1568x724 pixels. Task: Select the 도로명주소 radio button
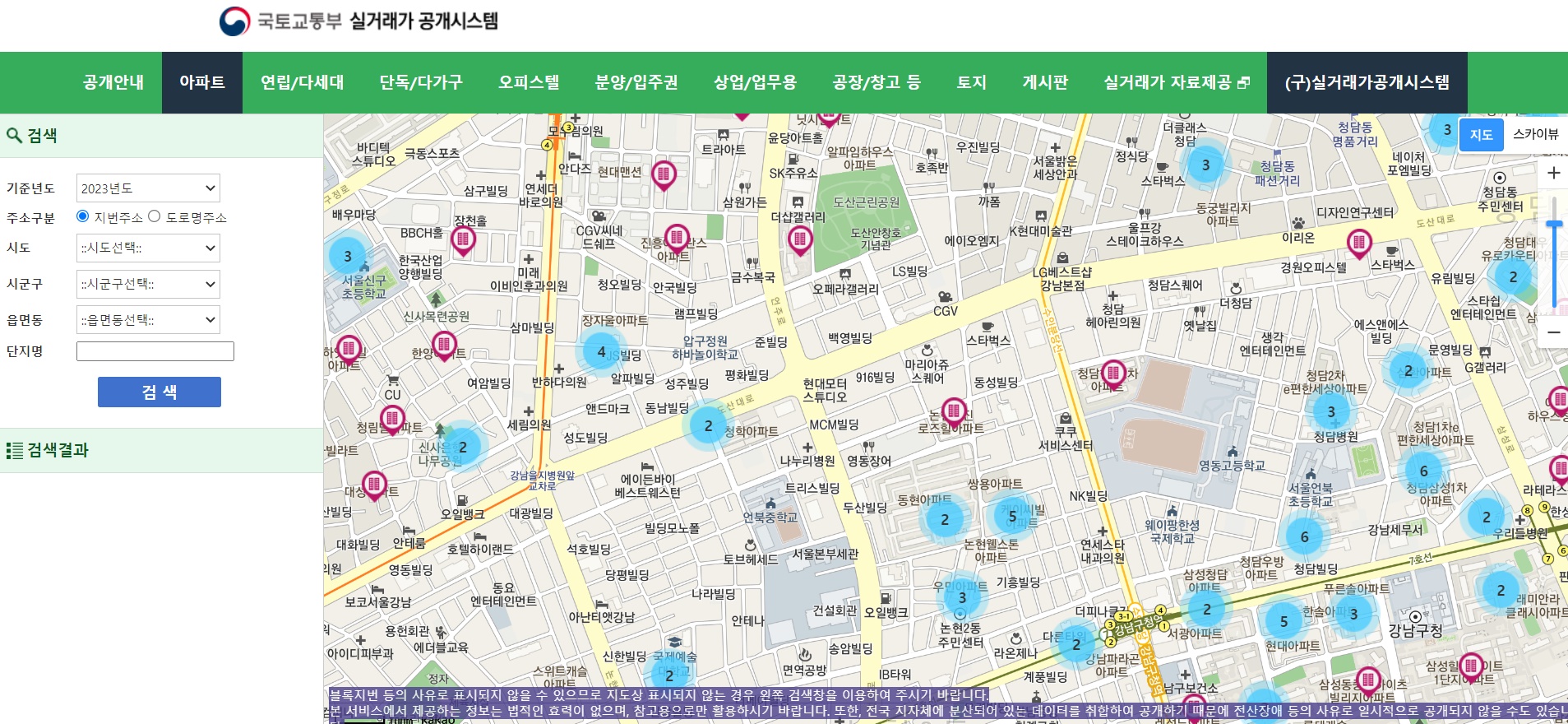(154, 216)
